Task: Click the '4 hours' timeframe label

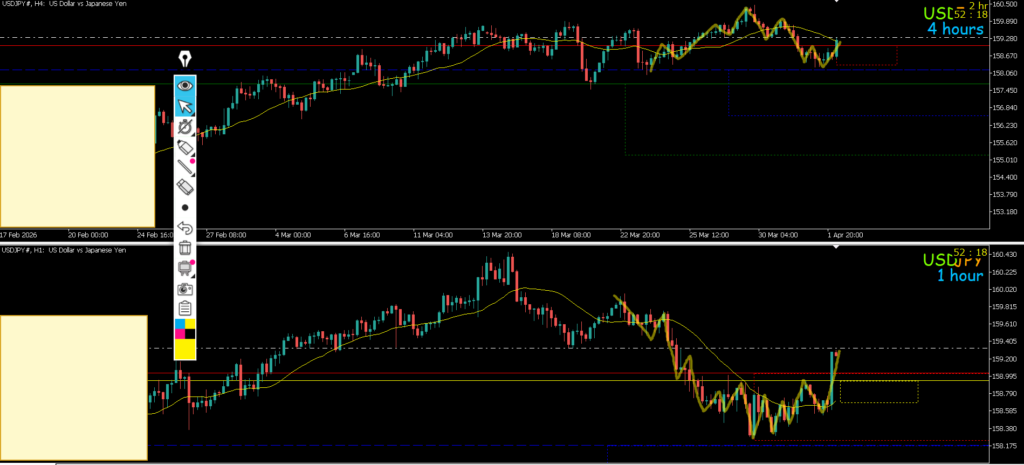Action: [955, 29]
